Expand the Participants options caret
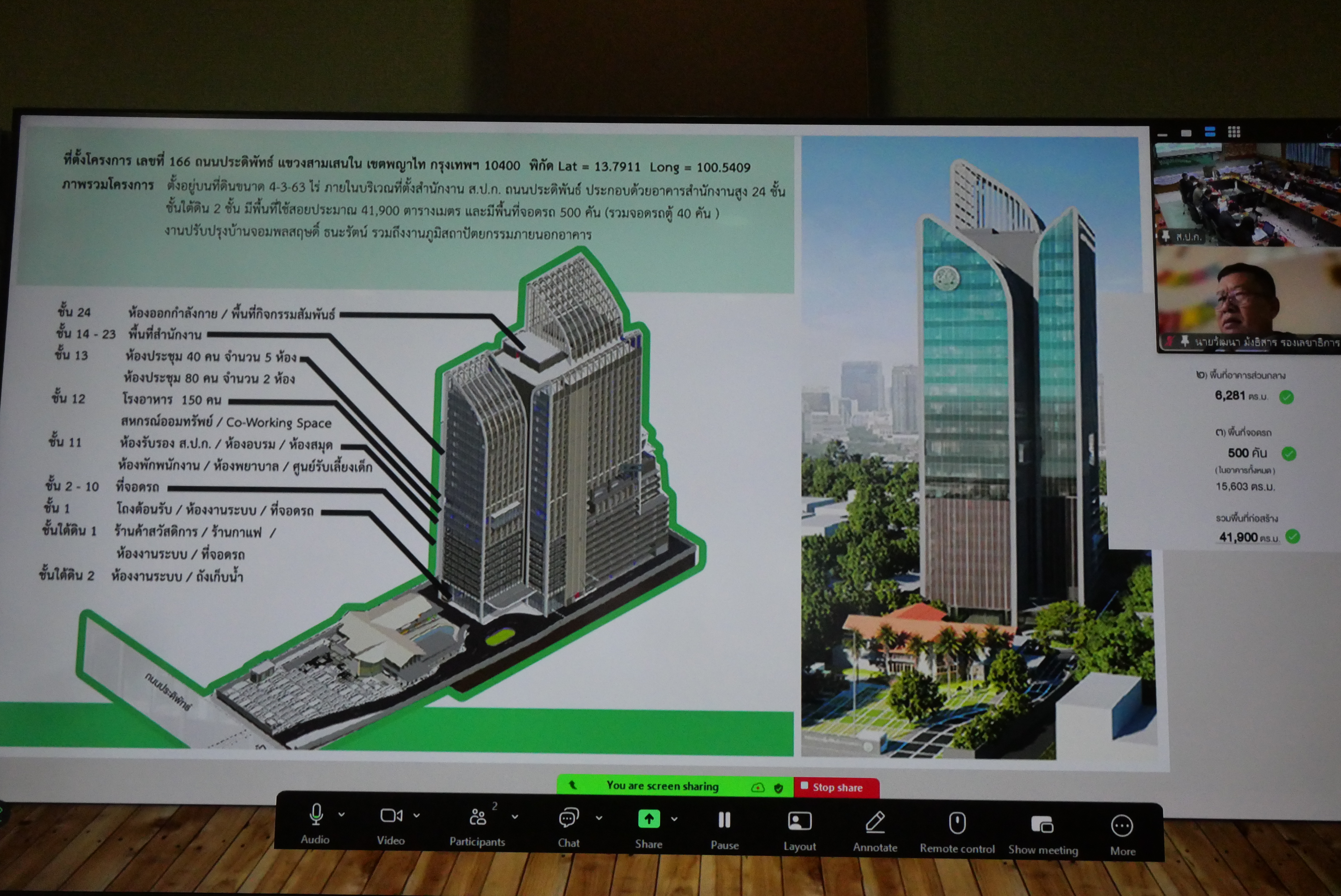The width and height of the screenshot is (1341, 896). pyautogui.click(x=515, y=817)
